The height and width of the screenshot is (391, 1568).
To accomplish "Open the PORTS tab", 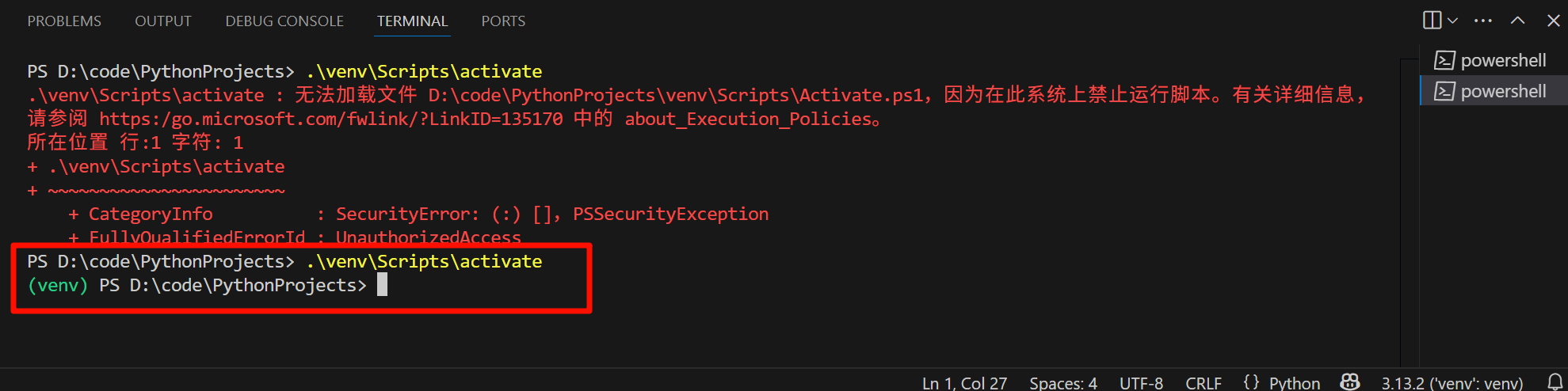I will click(503, 21).
